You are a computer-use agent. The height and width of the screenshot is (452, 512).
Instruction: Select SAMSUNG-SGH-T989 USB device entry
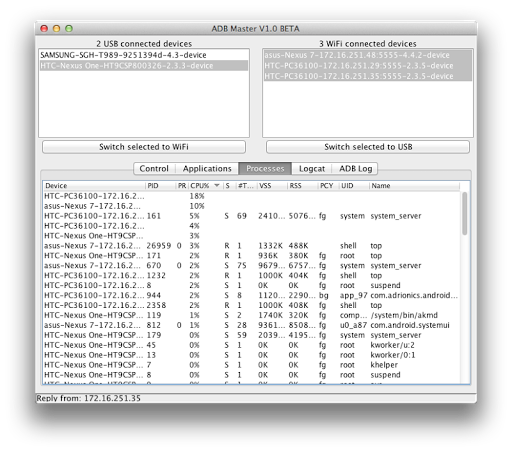pos(144,55)
